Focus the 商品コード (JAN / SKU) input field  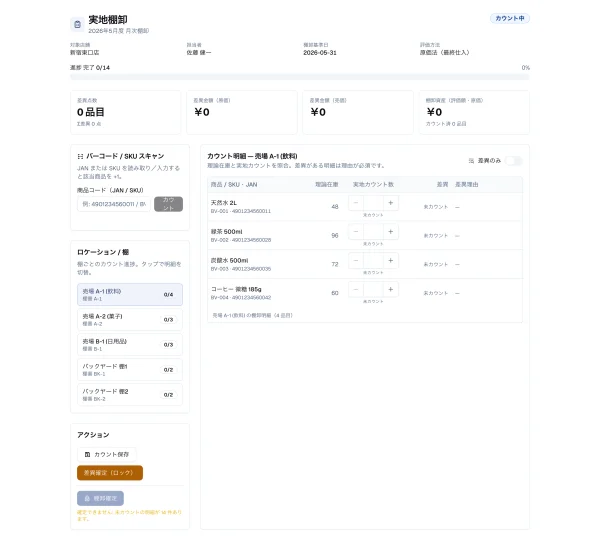point(114,204)
